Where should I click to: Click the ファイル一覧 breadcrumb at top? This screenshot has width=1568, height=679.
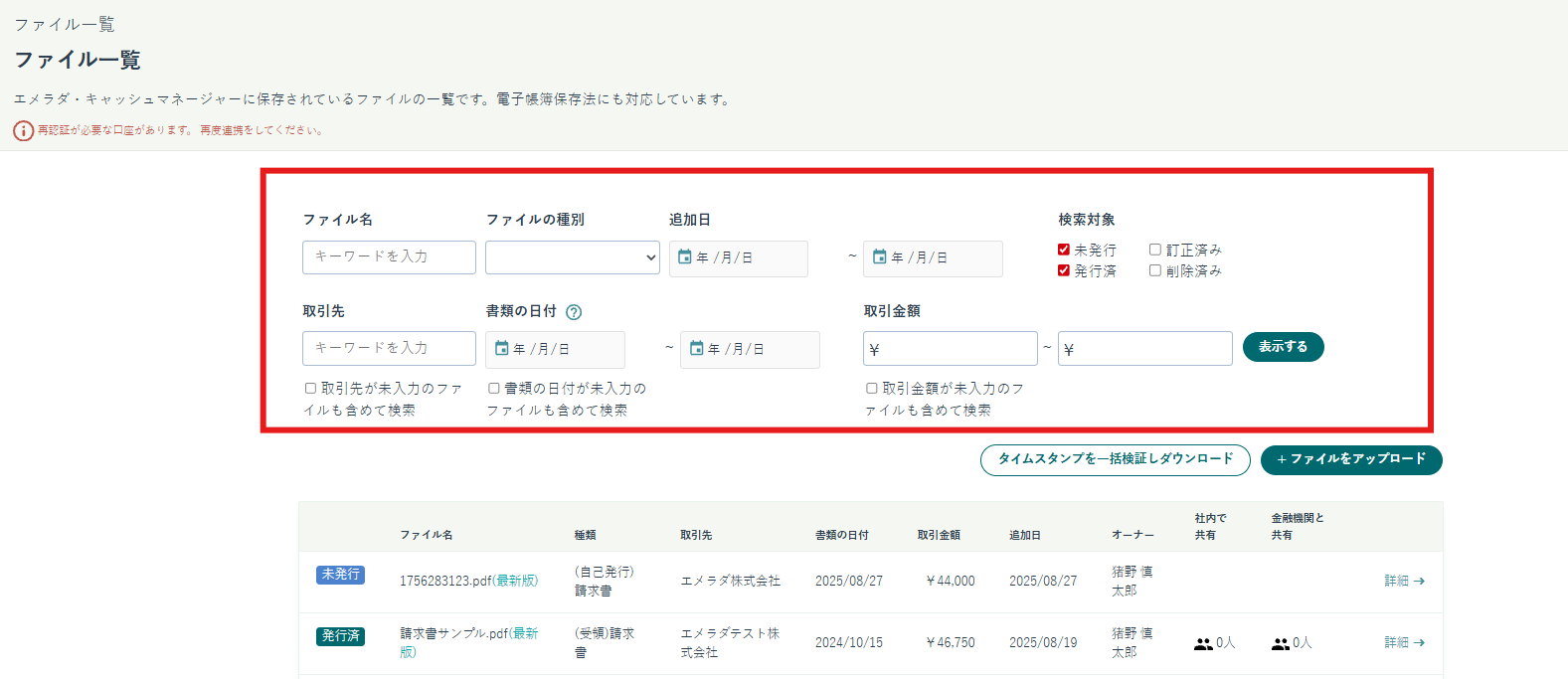point(65,24)
